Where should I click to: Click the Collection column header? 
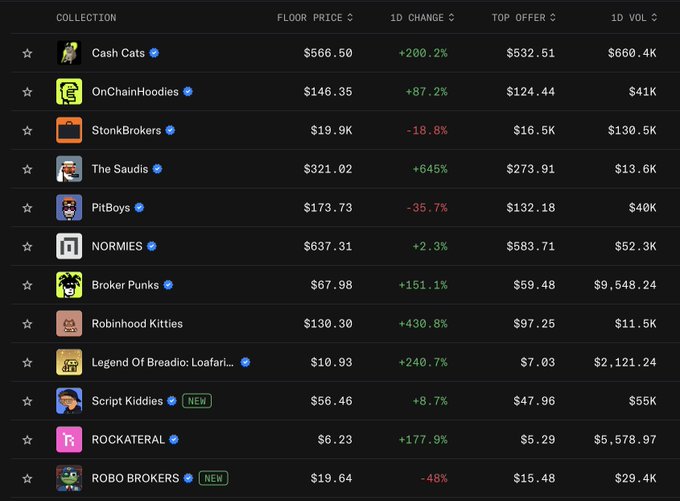pos(86,18)
